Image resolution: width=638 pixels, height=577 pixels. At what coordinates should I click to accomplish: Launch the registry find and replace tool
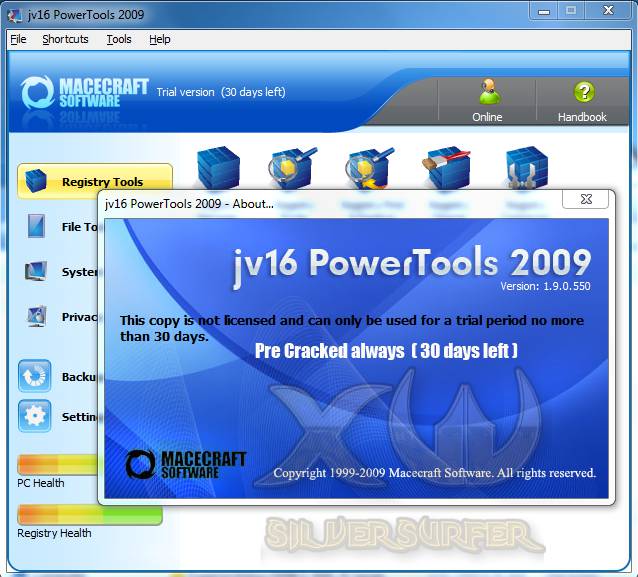[369, 168]
